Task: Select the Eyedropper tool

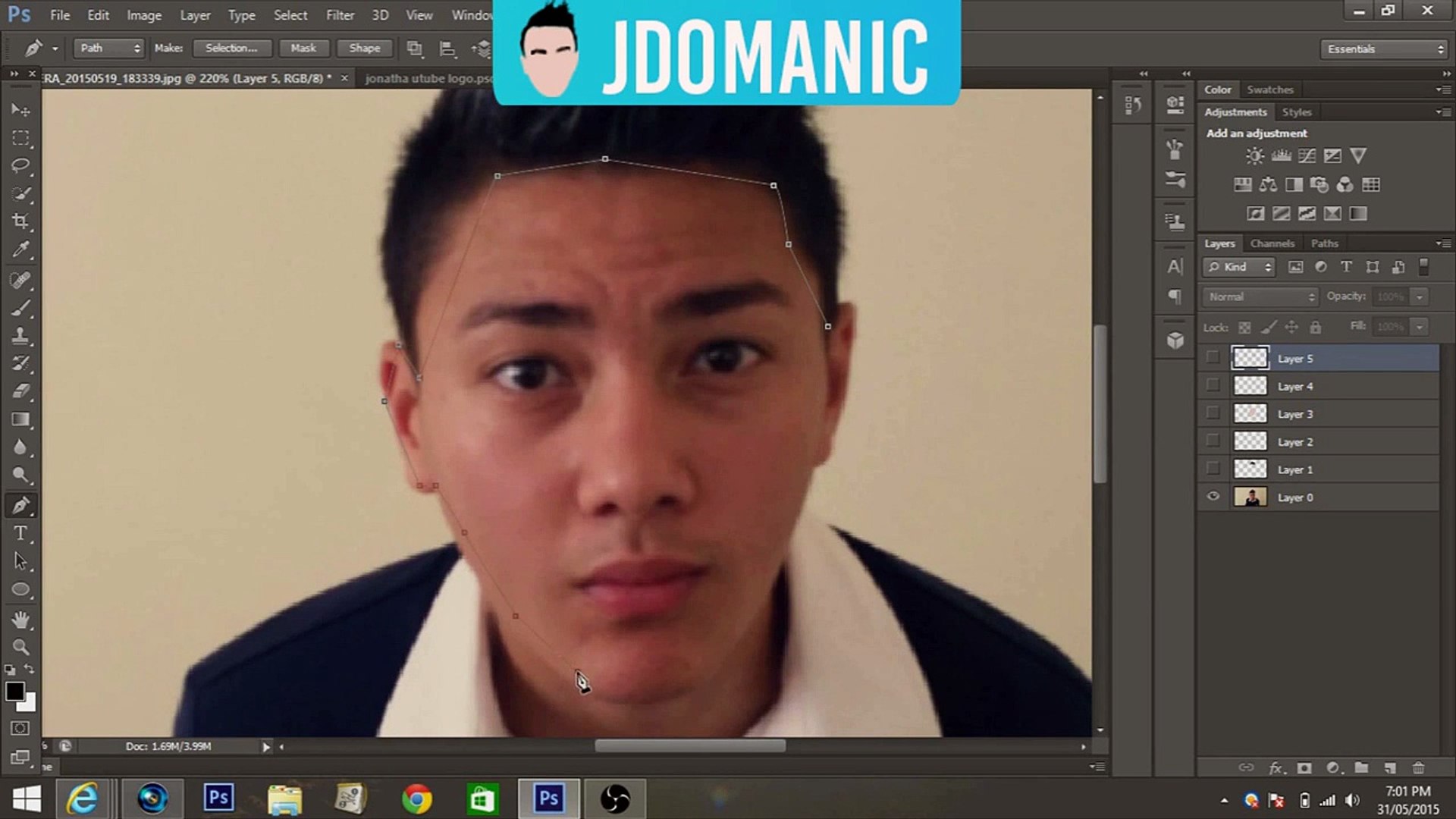Action: 20,249
